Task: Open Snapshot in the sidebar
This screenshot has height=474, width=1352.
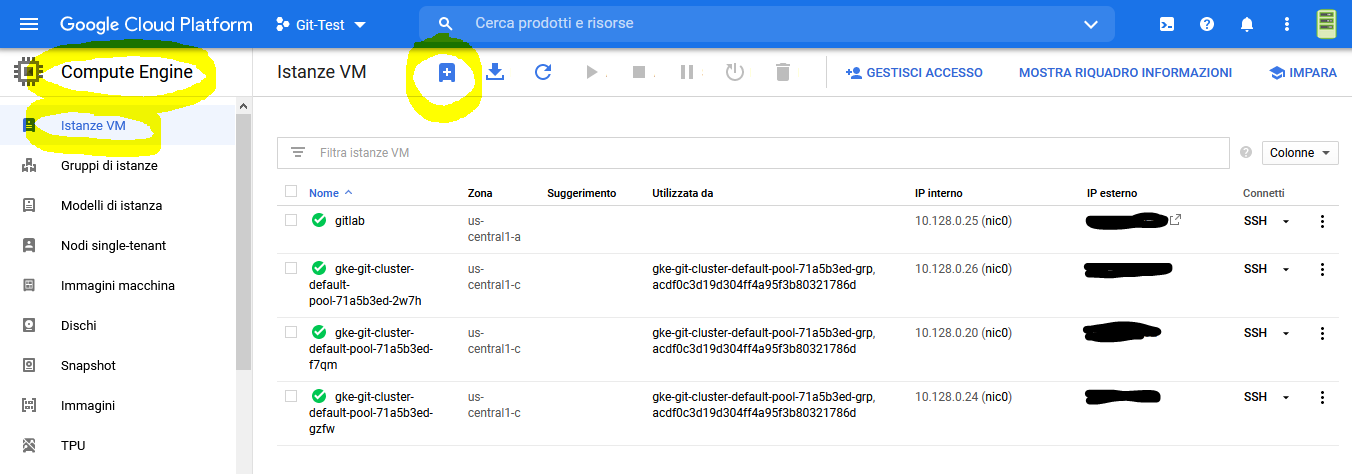Action: tap(118, 365)
